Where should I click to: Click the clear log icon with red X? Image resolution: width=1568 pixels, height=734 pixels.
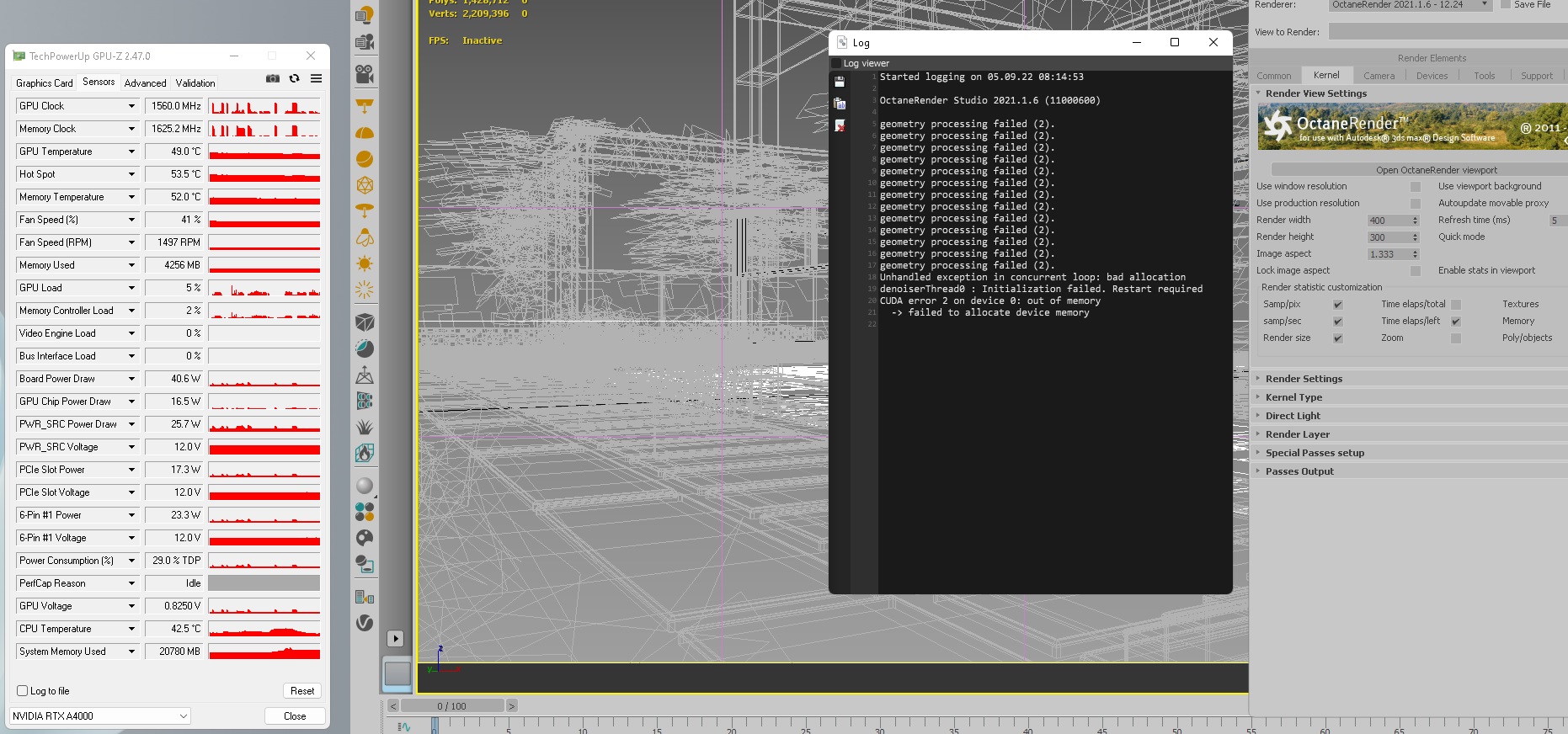tap(840, 125)
